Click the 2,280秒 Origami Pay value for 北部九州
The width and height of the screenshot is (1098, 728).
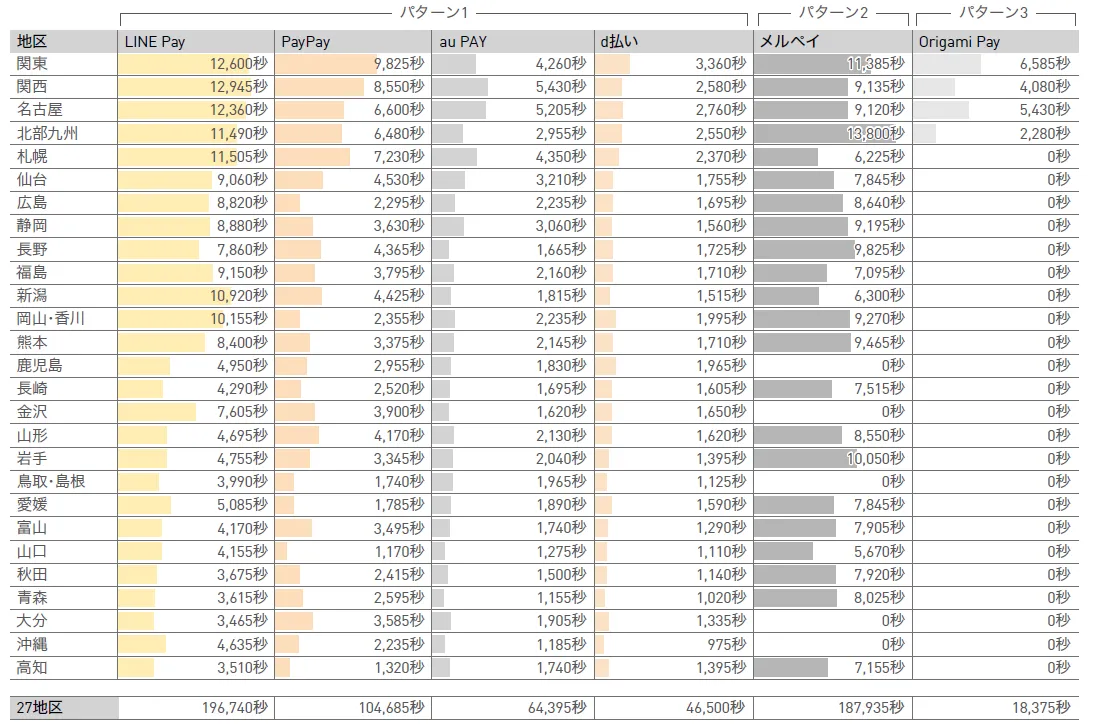1045,133
